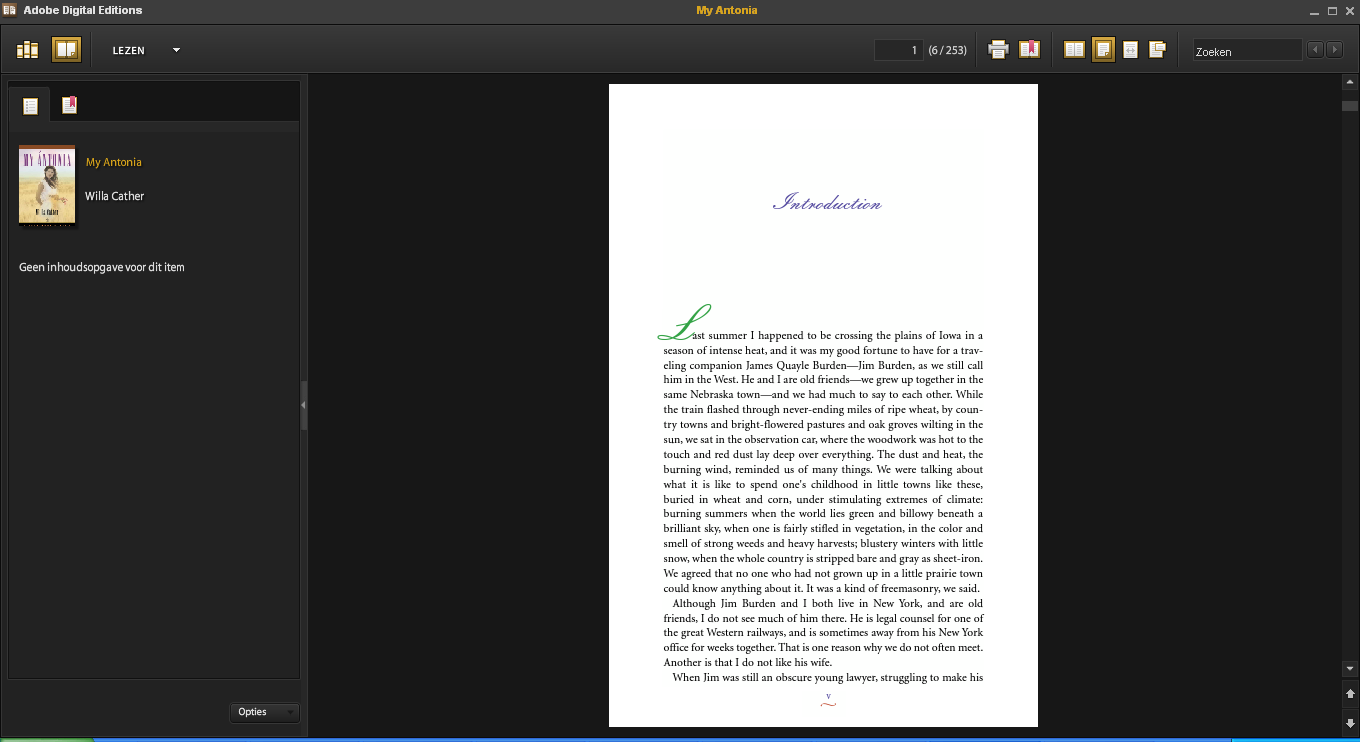The width and height of the screenshot is (1360, 742).
Task: Maximize the Adobe Digital Editions window
Action: tap(1332, 11)
